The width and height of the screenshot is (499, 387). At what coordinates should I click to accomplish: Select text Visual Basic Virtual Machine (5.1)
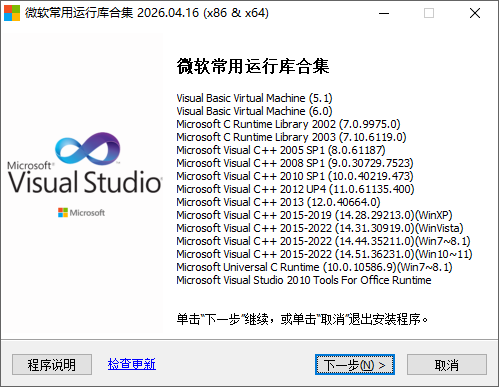[x=254, y=98]
